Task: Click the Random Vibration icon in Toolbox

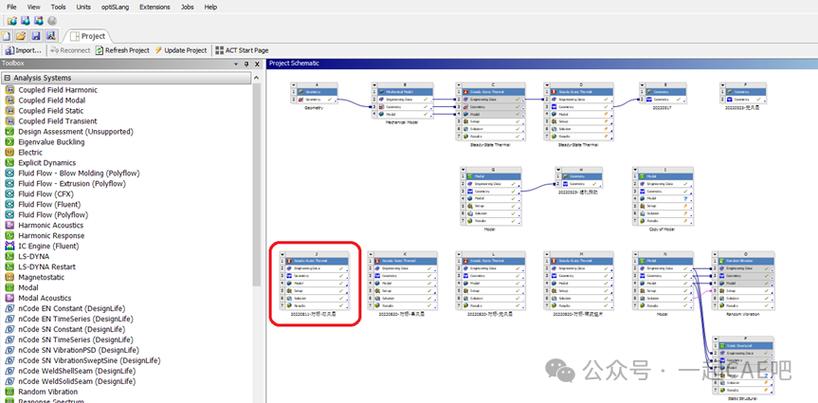Action: [x=9, y=392]
